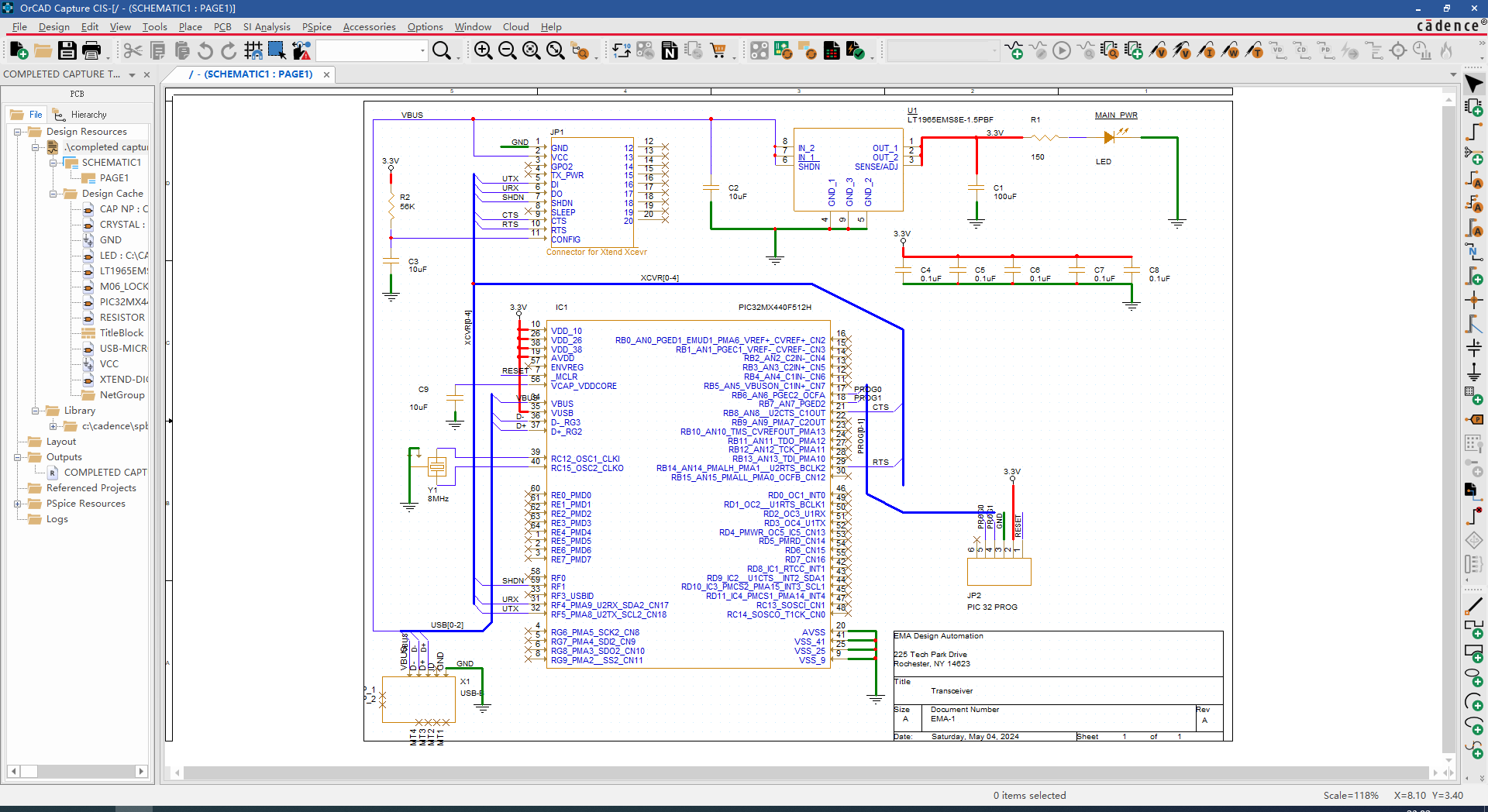The height and width of the screenshot is (812, 1488).
Task: Click the schematic horizontal scrollbar
Action: tap(806, 772)
